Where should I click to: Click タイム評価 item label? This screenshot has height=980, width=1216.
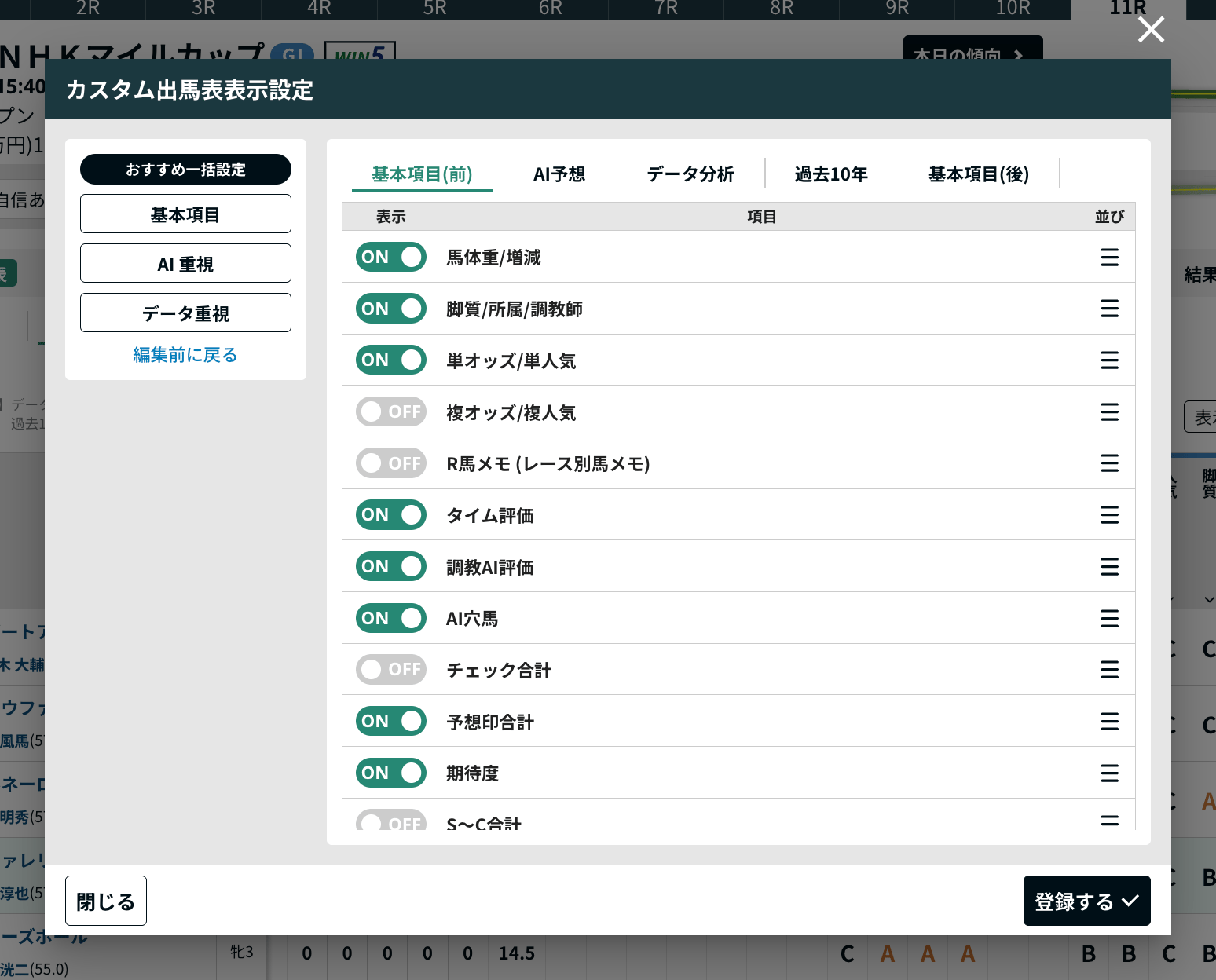490,515
